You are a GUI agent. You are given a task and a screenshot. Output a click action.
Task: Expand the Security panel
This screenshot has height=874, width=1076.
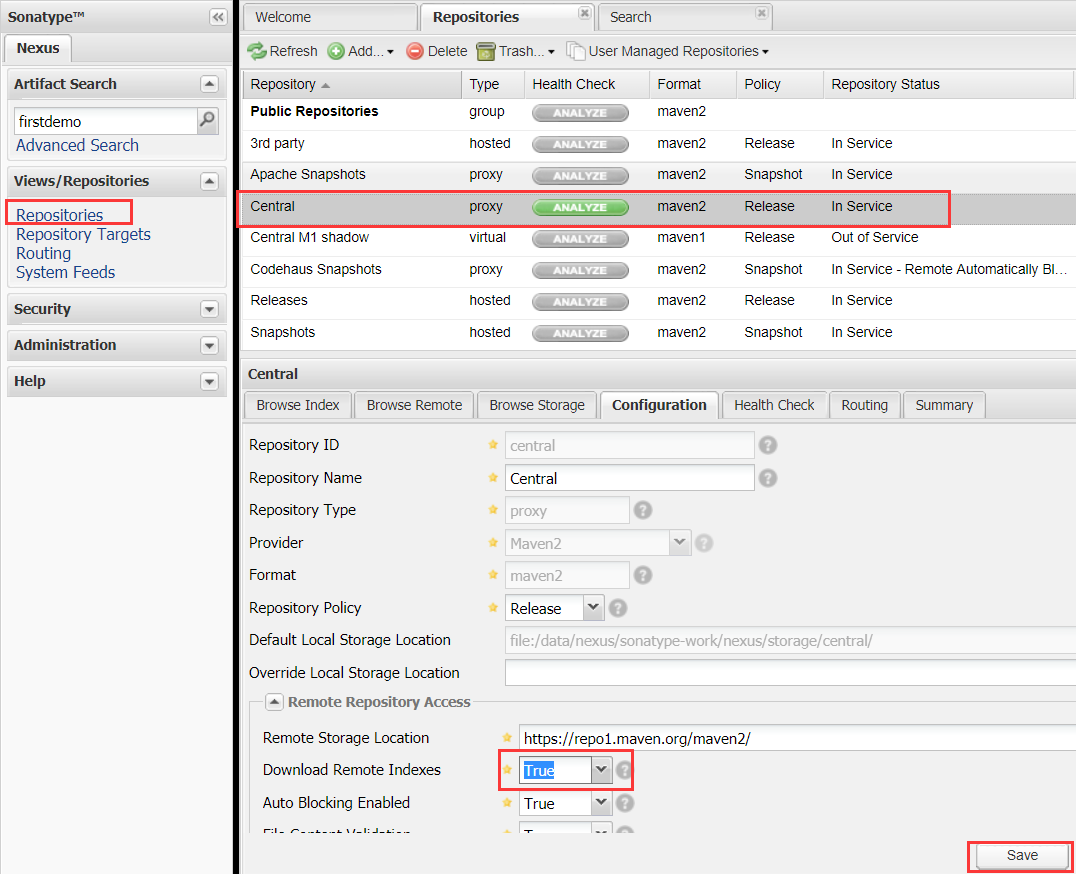pyautogui.click(x=209, y=309)
